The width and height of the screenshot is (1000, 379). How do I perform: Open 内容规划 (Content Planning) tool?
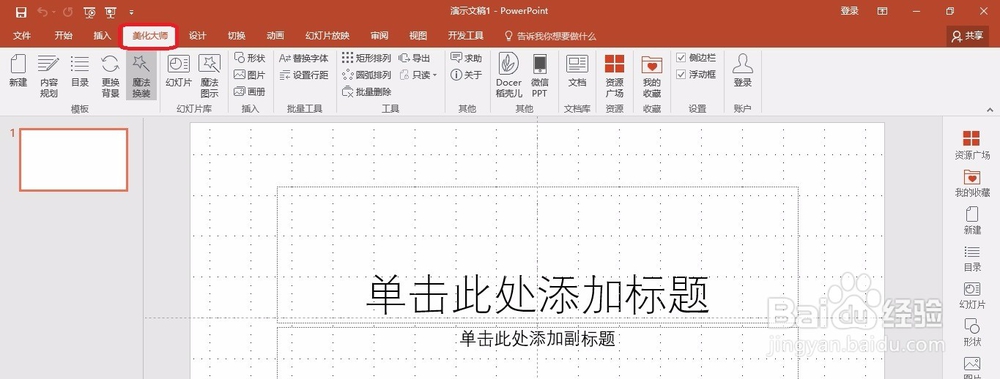coord(48,76)
